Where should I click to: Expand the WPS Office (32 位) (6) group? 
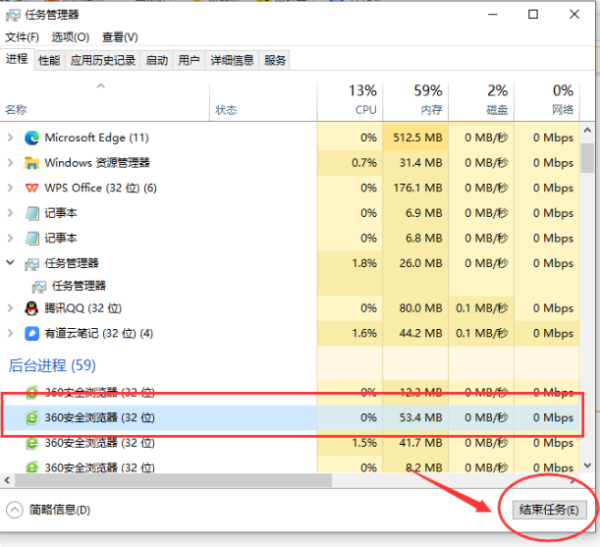10,188
